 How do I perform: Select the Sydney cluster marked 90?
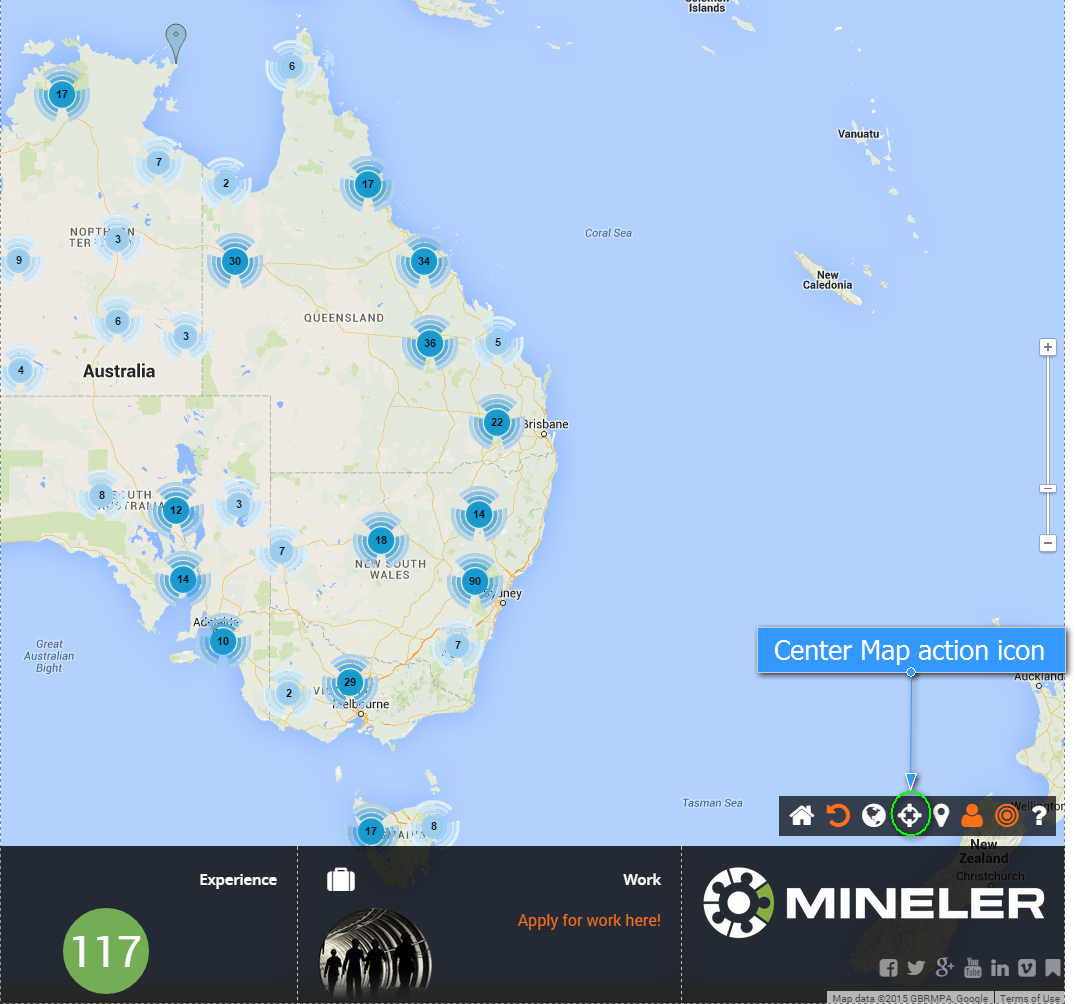click(x=475, y=581)
